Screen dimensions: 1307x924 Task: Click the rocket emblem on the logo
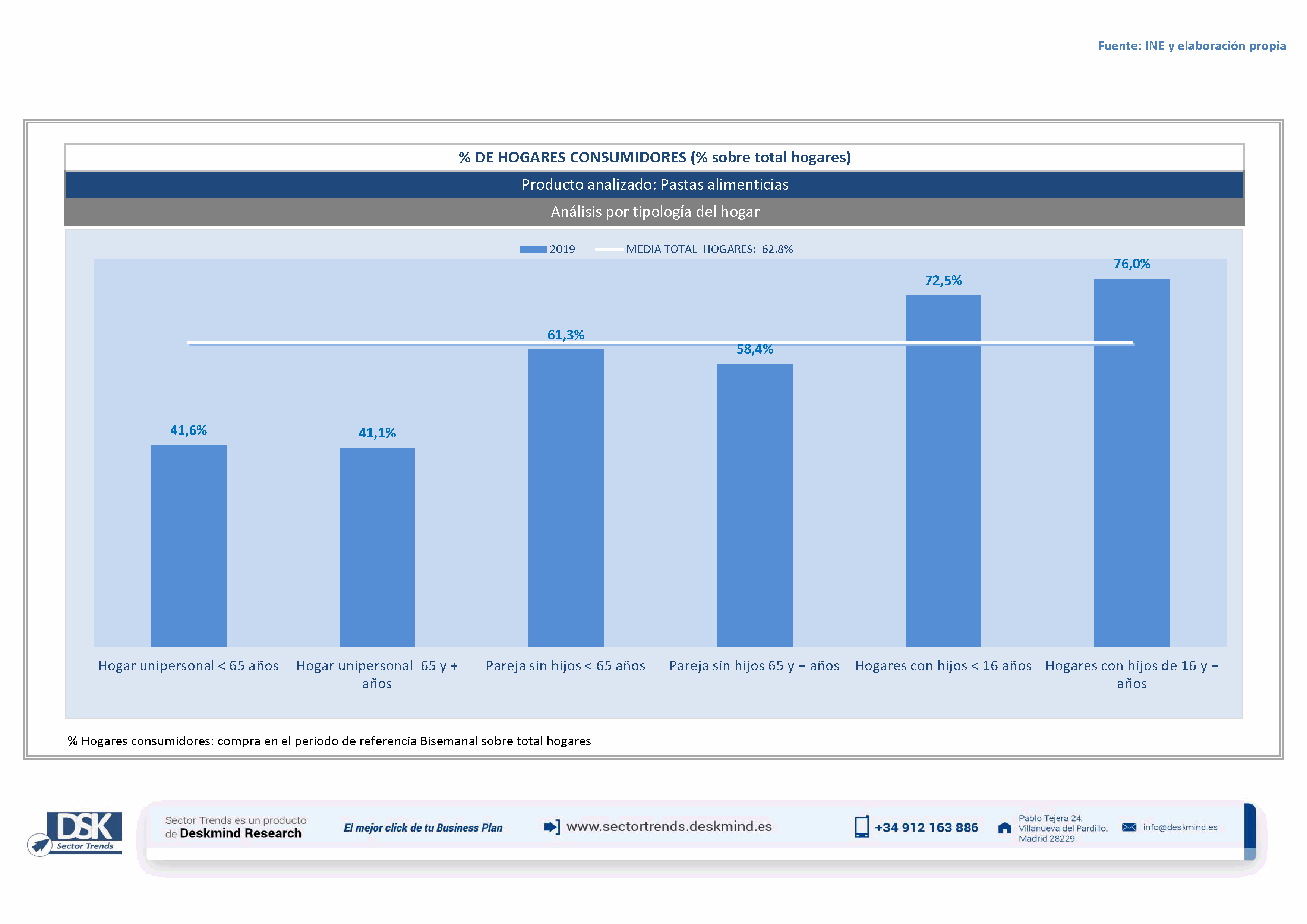point(40,845)
